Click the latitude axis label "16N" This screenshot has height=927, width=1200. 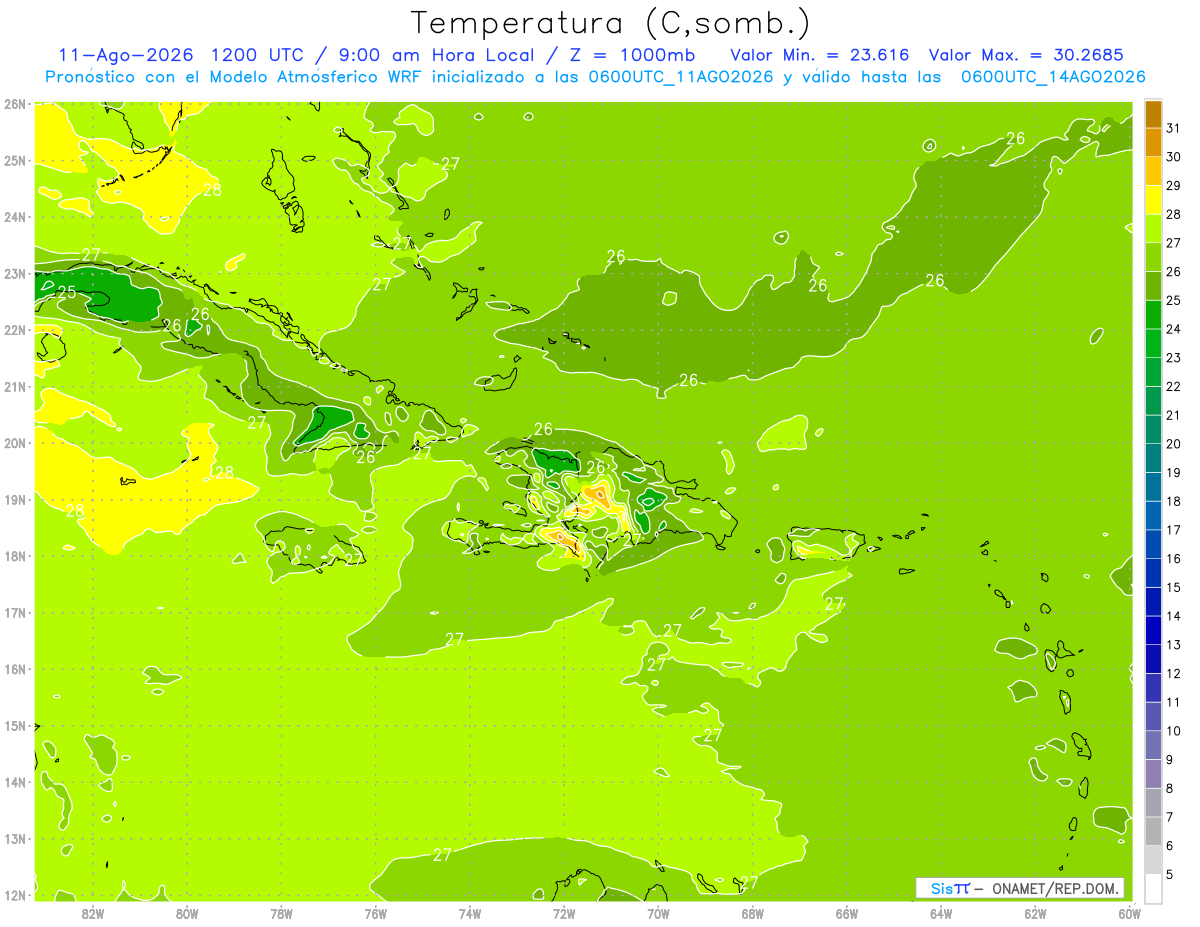click(15, 669)
